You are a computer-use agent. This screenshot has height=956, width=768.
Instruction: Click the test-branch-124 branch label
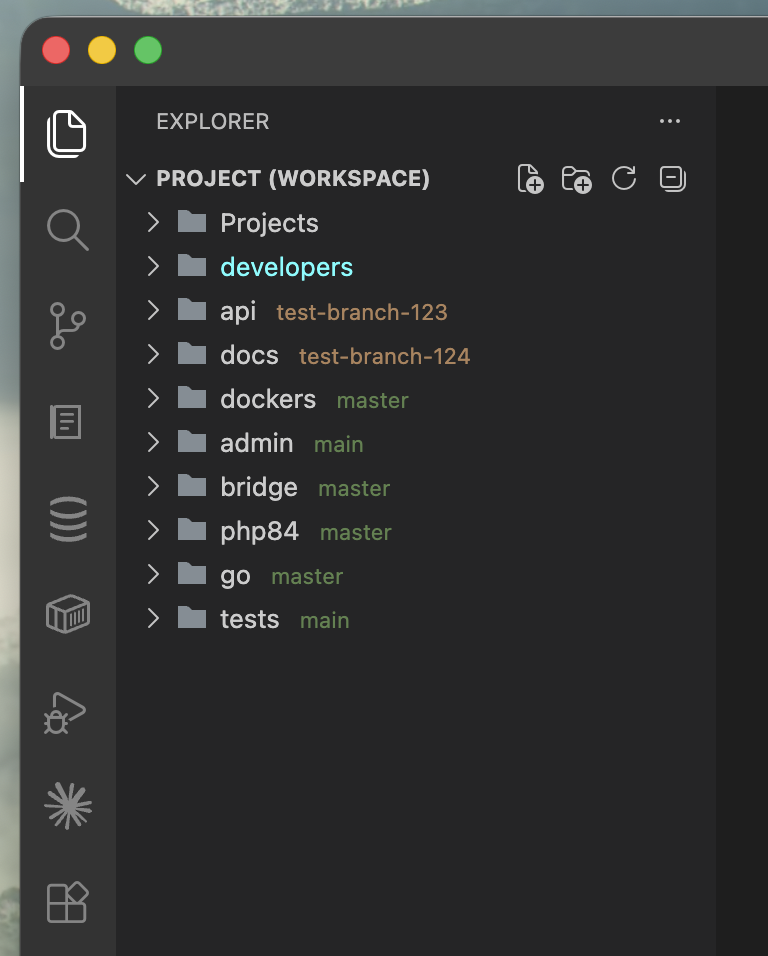(385, 356)
